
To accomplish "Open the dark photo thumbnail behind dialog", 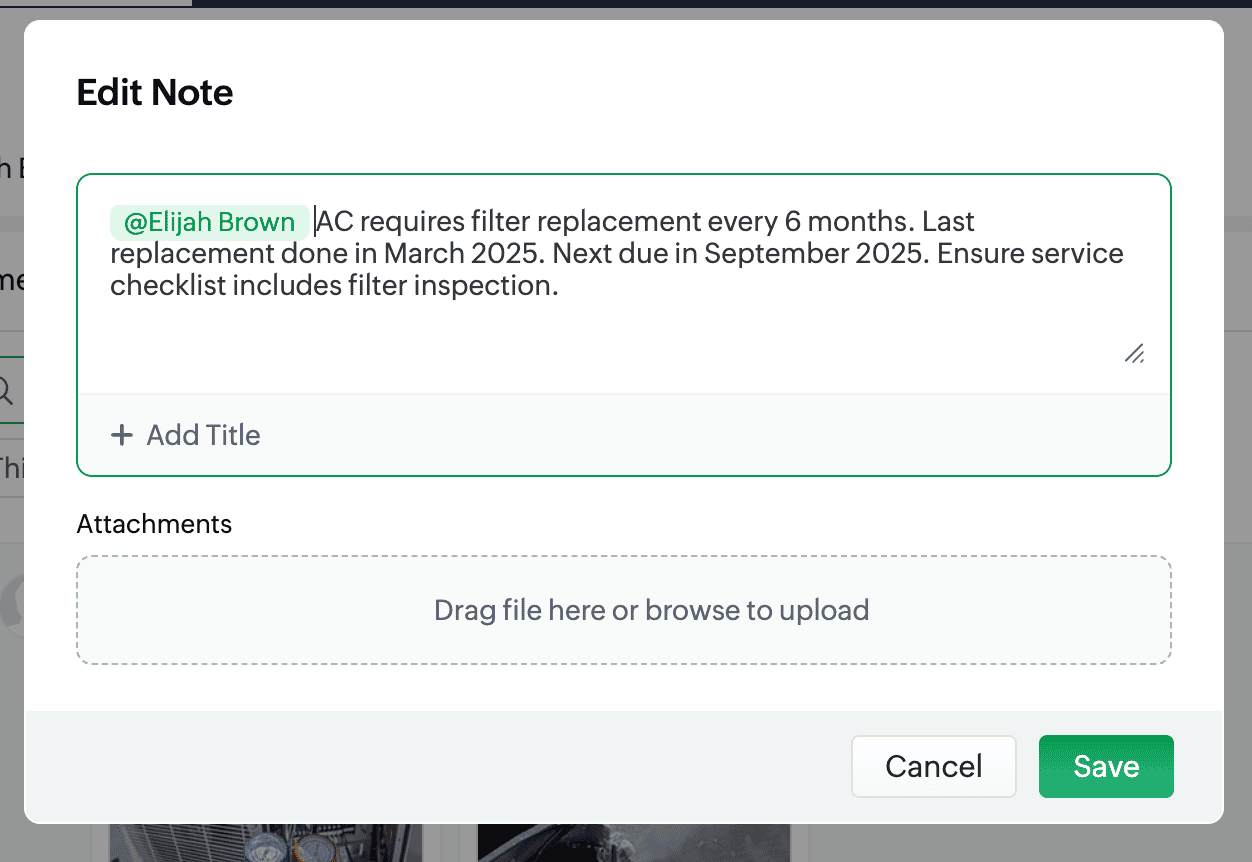I will (x=641, y=842).
